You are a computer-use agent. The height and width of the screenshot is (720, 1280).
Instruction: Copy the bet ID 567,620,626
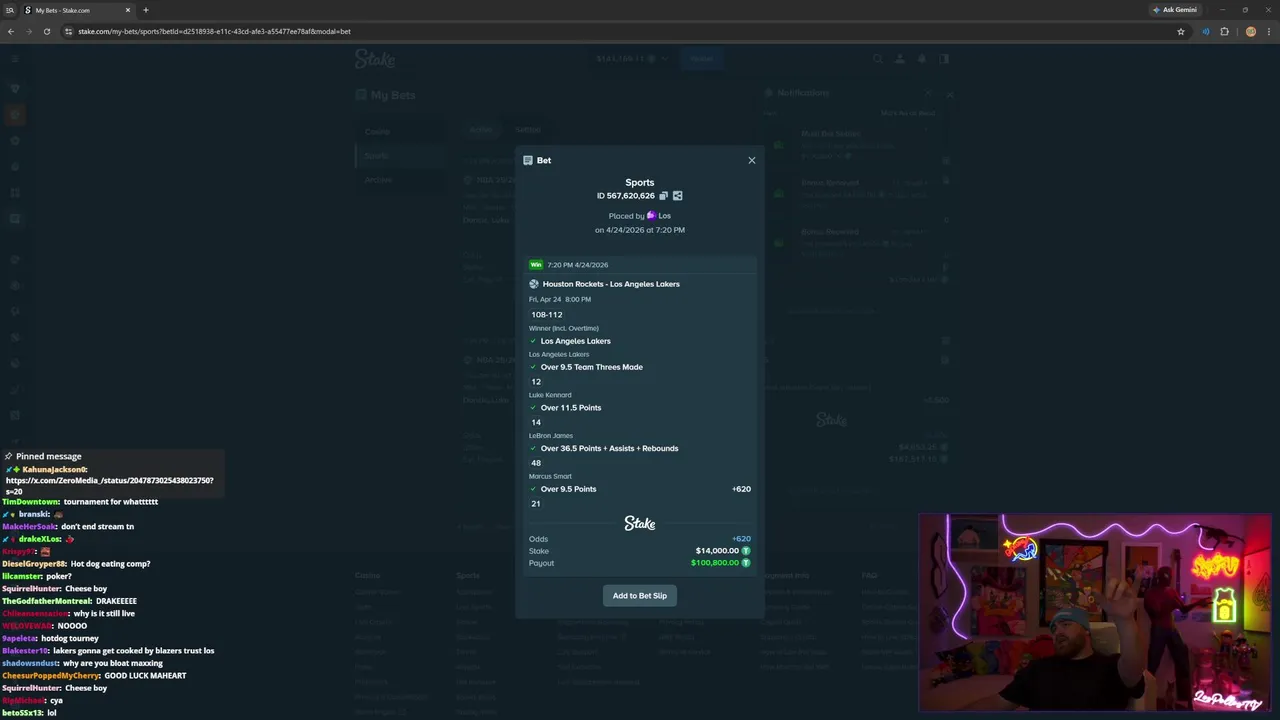click(x=663, y=196)
